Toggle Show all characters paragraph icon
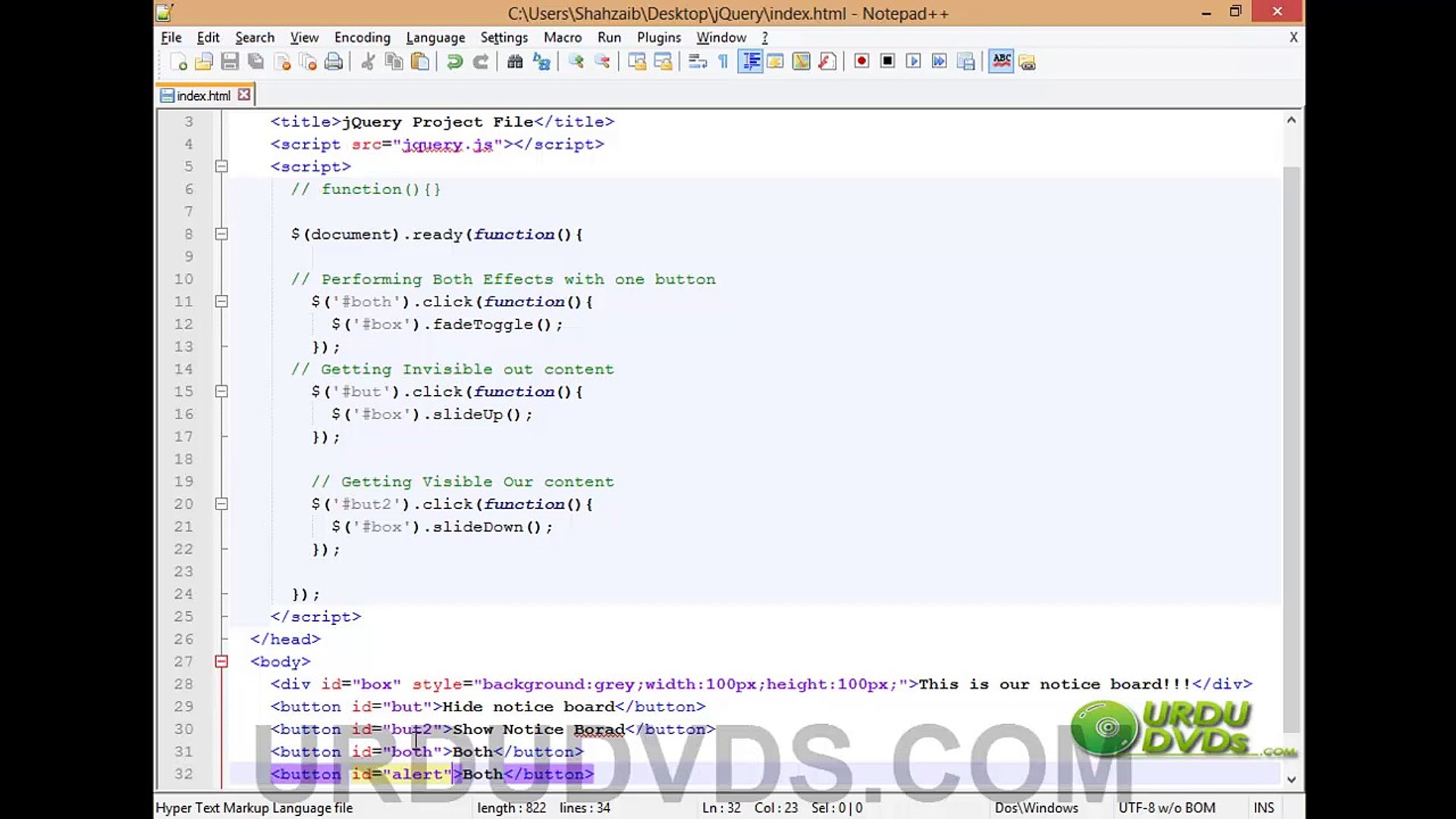The width and height of the screenshot is (1456, 819). tap(723, 61)
